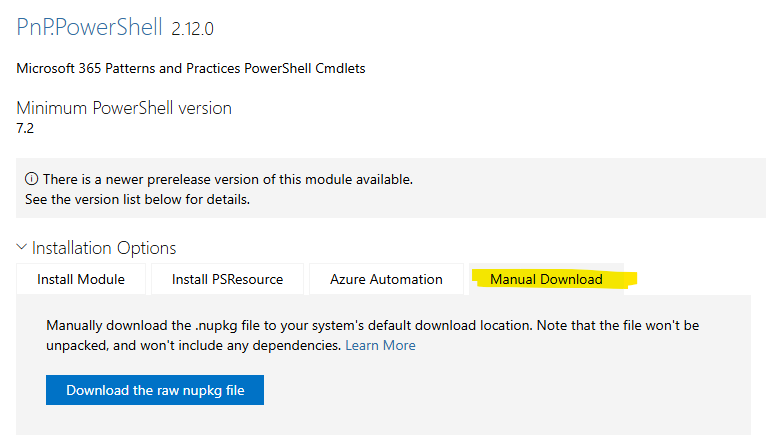Screen dimensions: 780x445
Task: Click the newer prerelease version notice text
Action: [x=228, y=179]
